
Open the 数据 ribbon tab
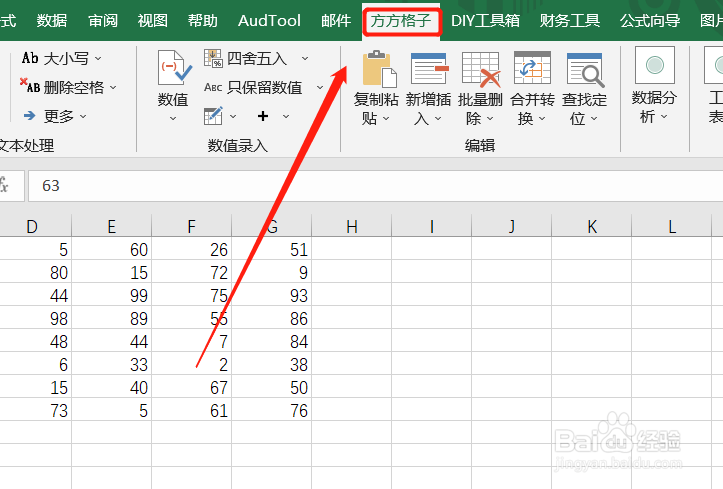point(52,21)
